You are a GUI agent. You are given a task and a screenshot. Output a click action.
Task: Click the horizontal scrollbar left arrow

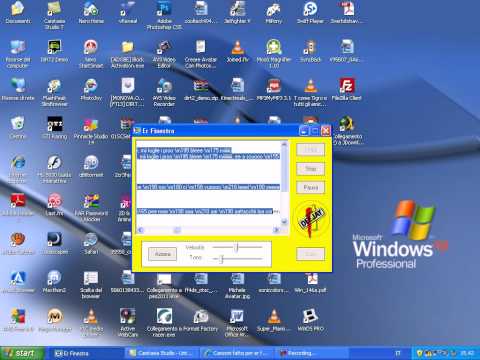click(x=140, y=230)
